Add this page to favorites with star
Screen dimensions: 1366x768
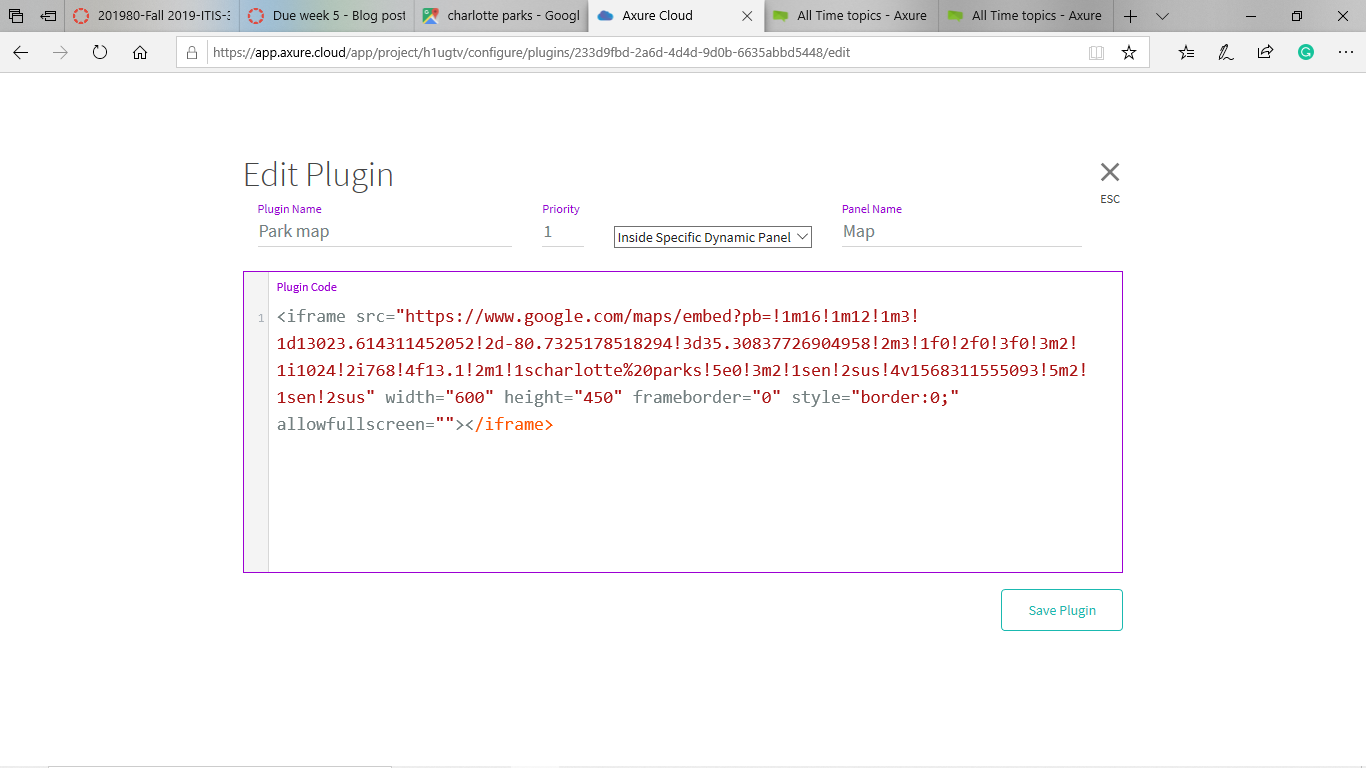click(x=1129, y=53)
